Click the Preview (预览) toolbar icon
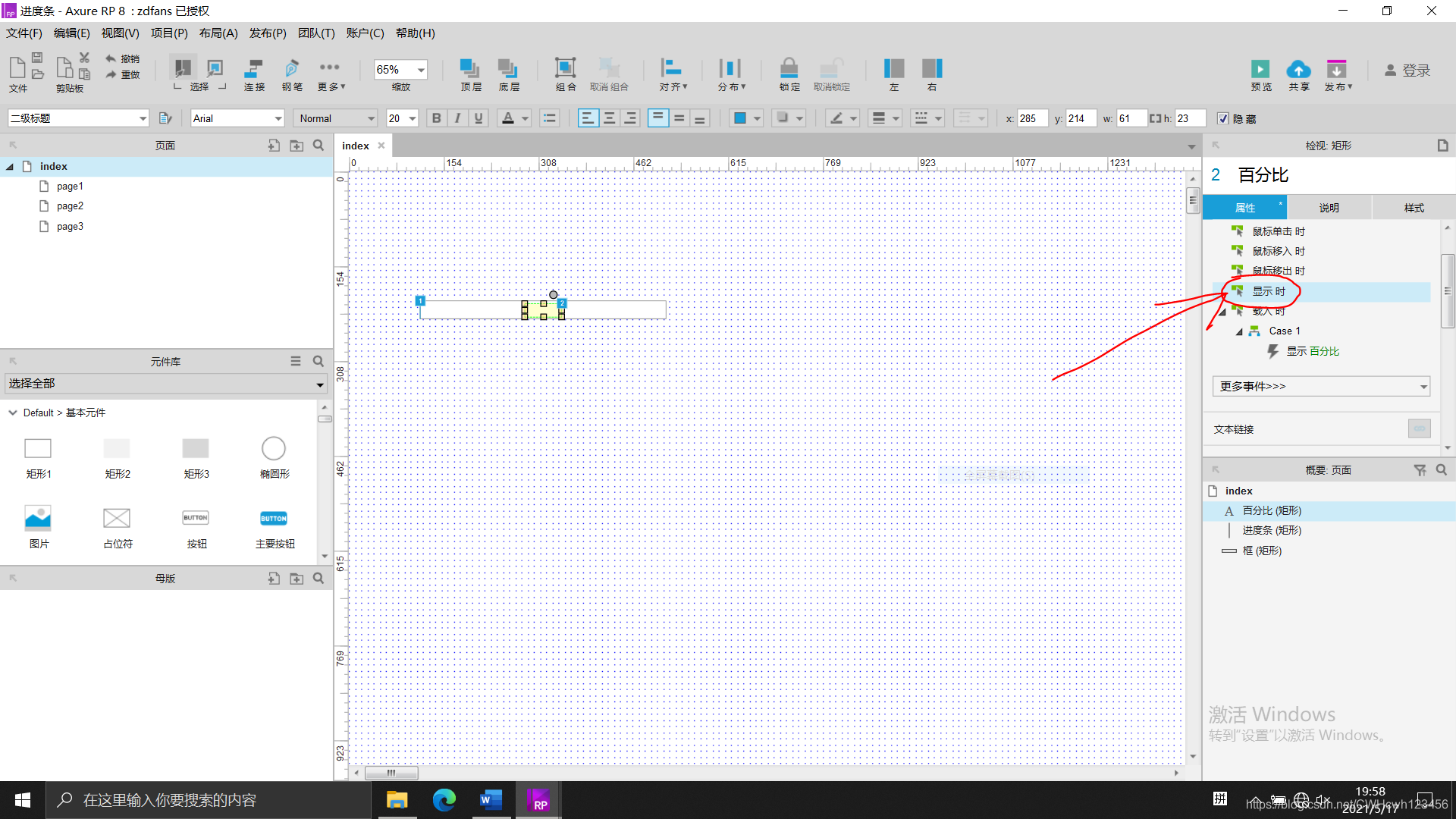 pos(1260,70)
